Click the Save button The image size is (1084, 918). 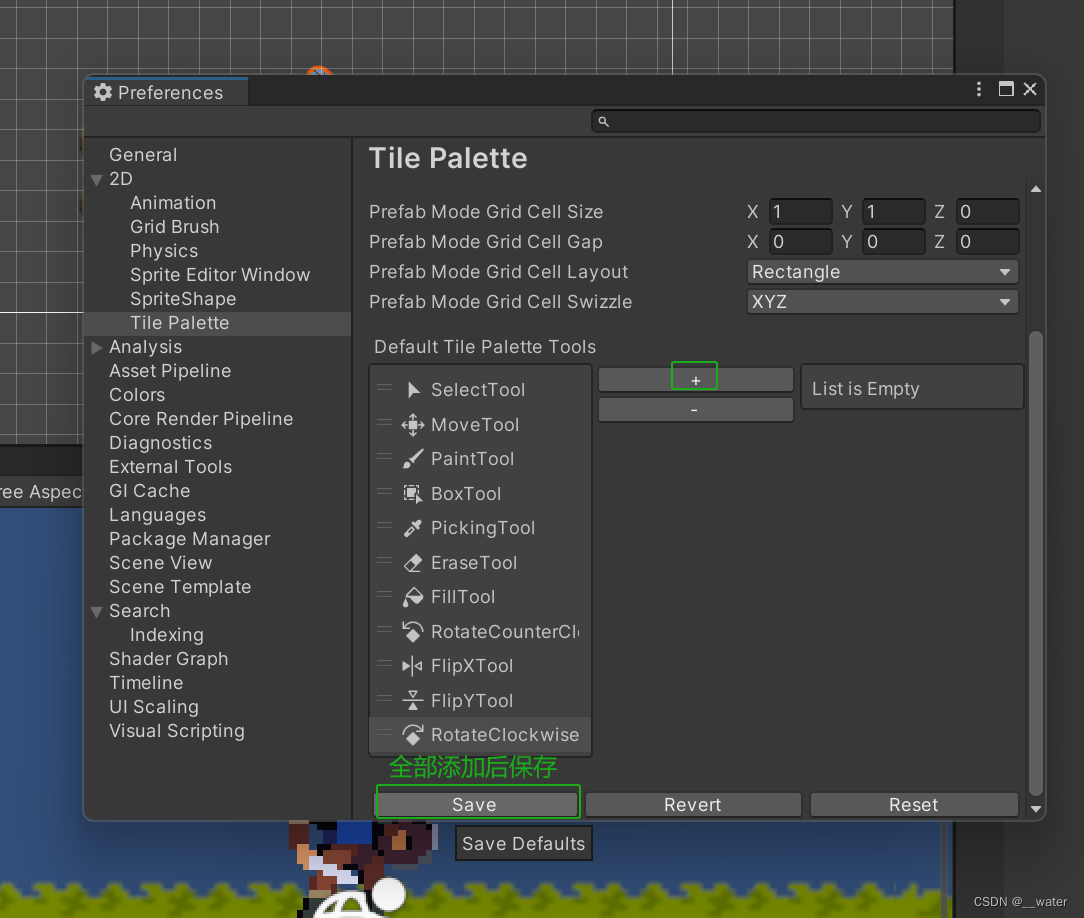tap(477, 805)
